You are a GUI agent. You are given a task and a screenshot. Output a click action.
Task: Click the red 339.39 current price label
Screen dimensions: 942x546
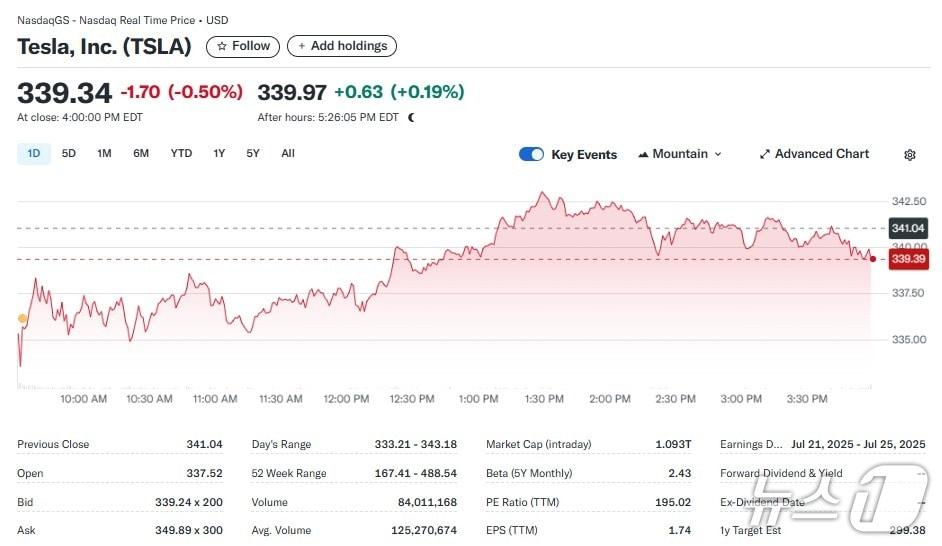coord(907,259)
